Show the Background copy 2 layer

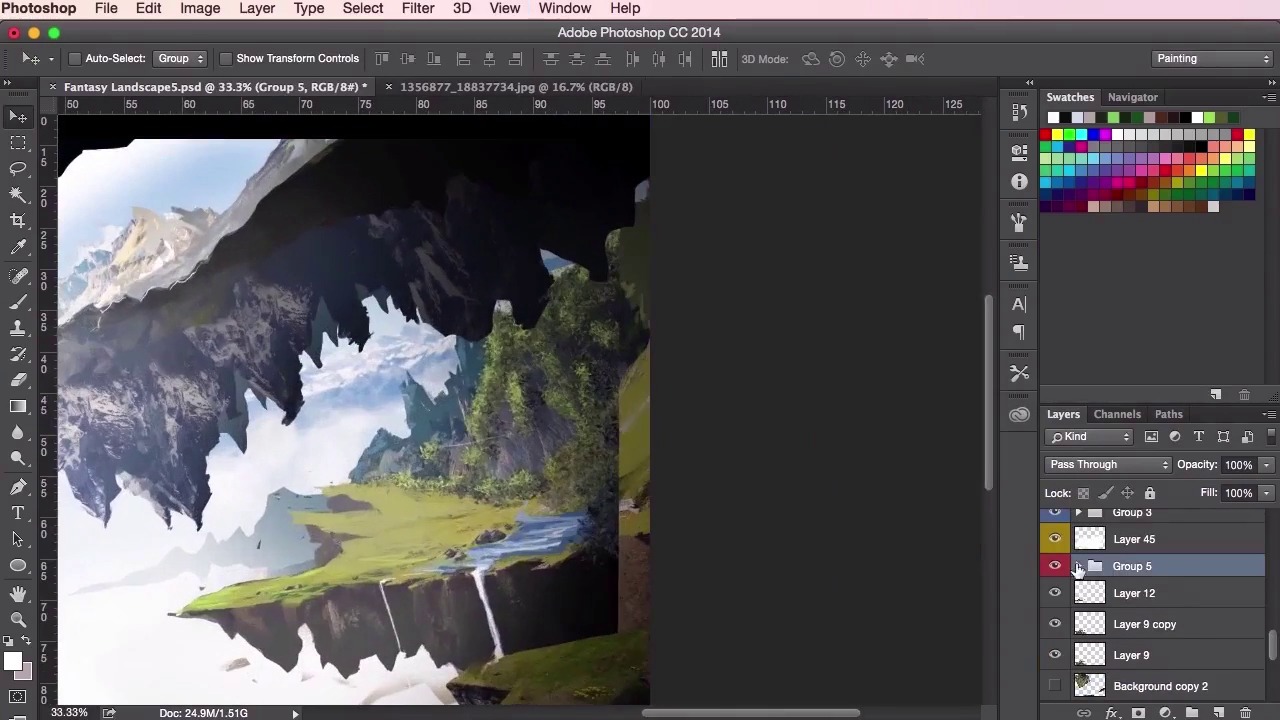pos(1055,686)
